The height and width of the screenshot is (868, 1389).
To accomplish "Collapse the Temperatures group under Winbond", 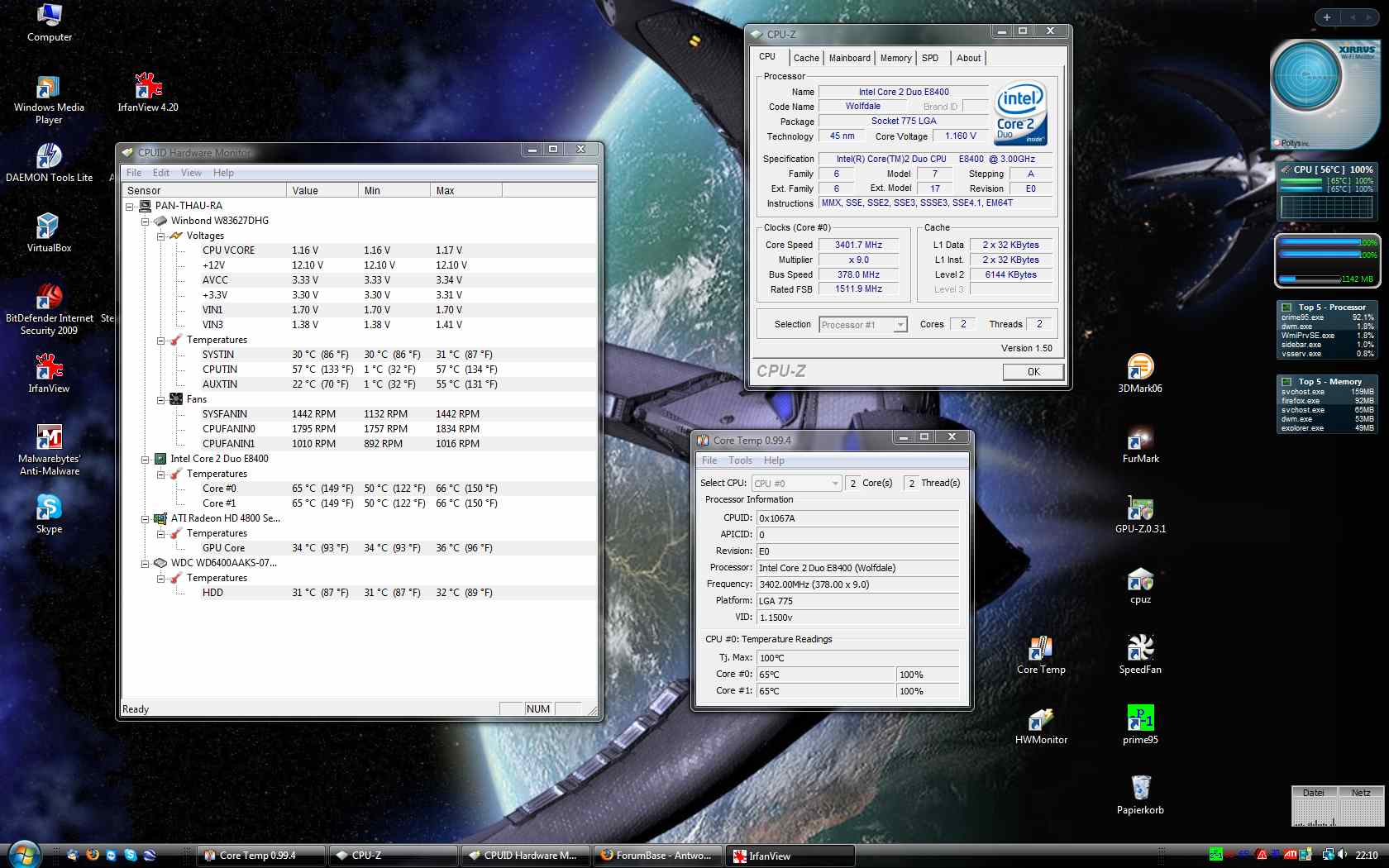I will coord(161,340).
